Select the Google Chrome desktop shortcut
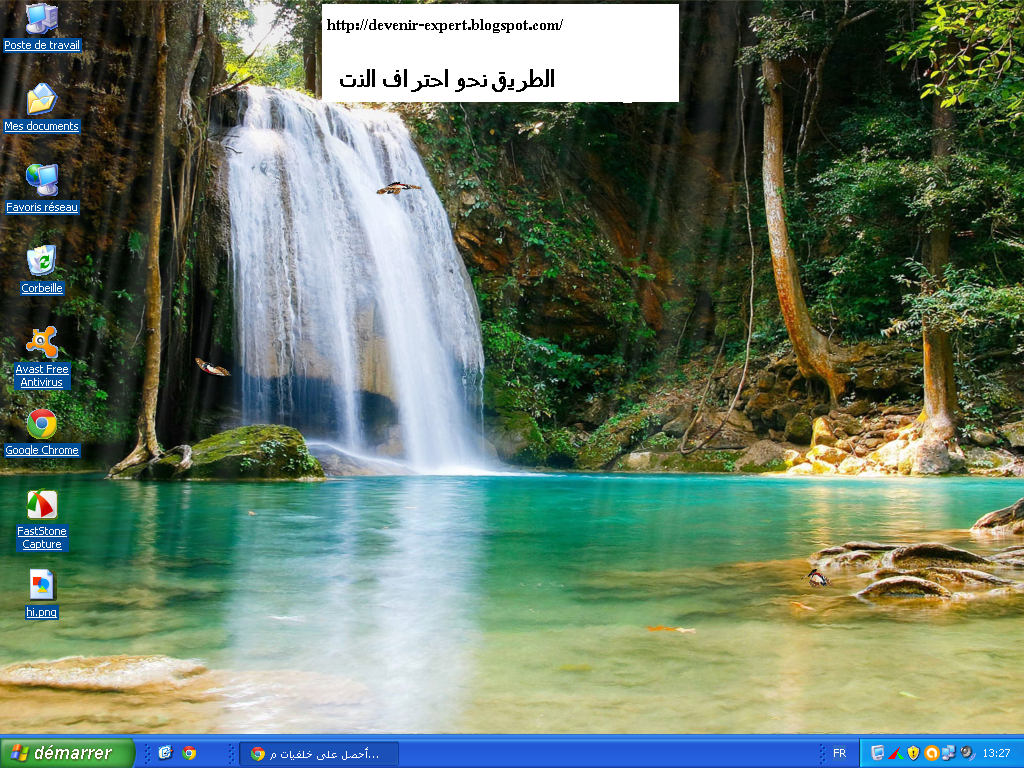The width and height of the screenshot is (1024, 768). coord(42,432)
